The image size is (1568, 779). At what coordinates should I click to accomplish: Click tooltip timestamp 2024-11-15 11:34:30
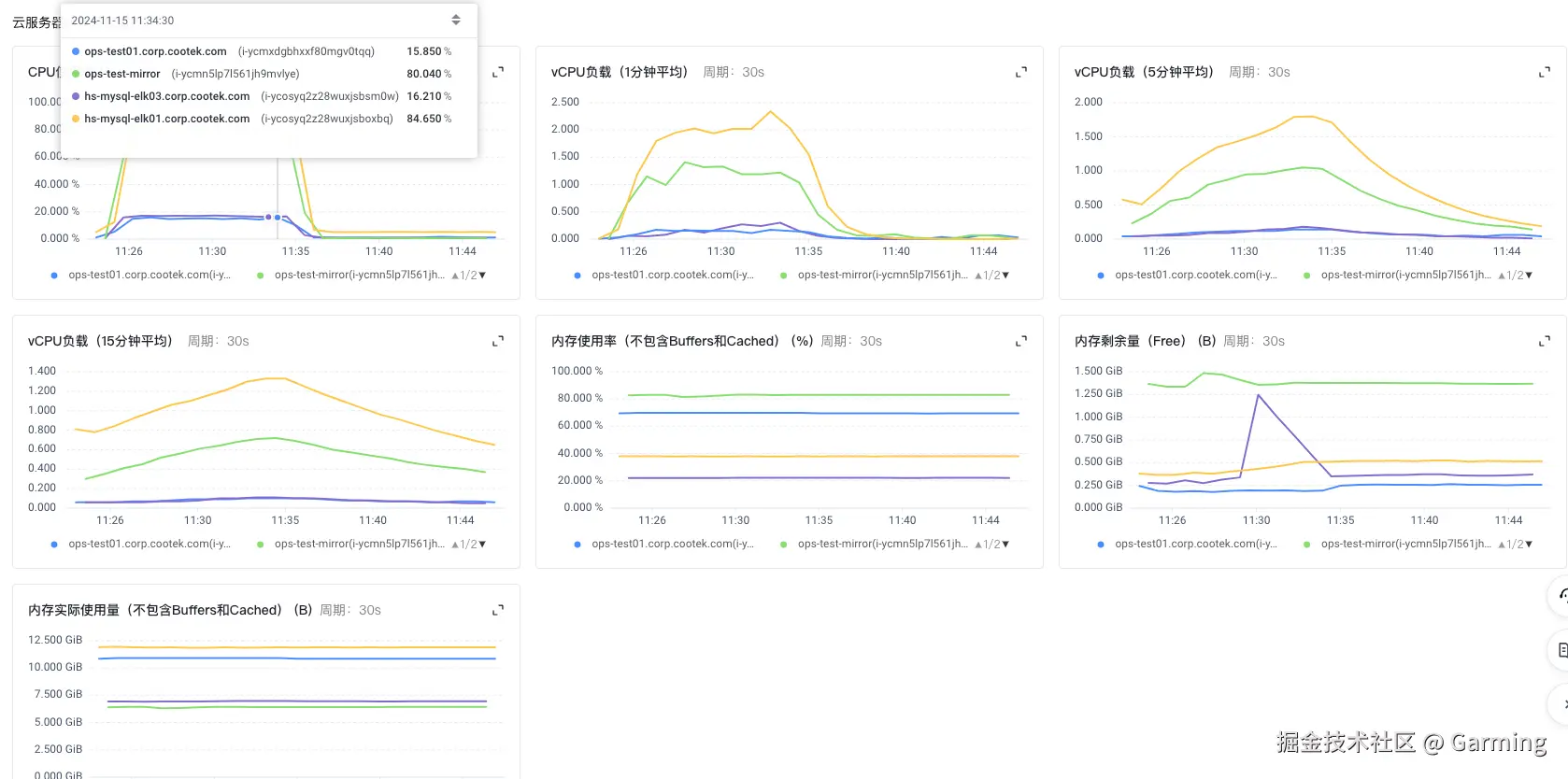point(122,21)
